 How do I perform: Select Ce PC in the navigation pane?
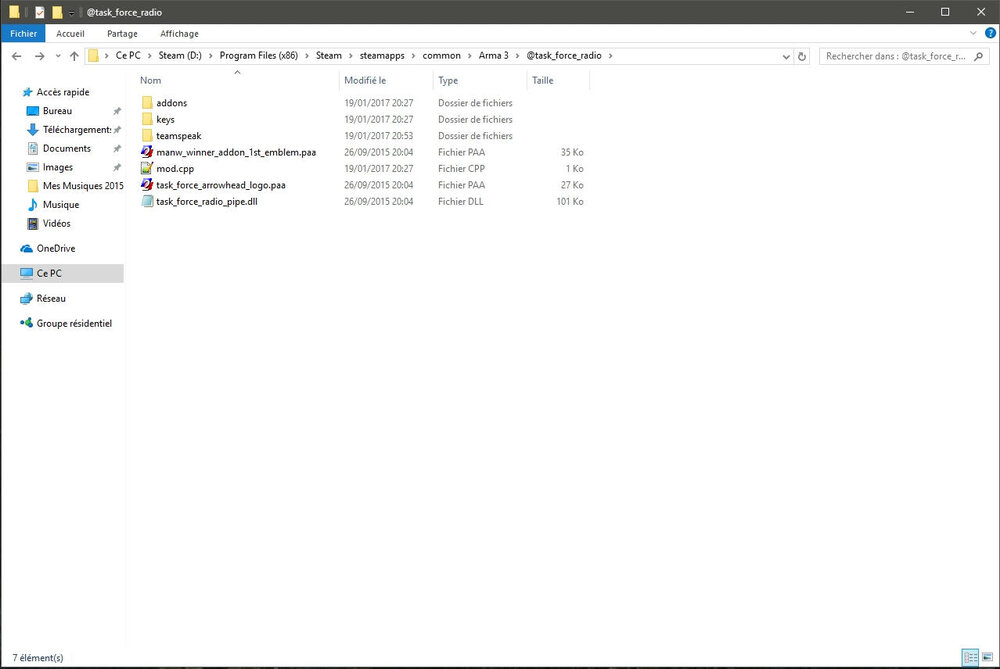click(x=62, y=273)
